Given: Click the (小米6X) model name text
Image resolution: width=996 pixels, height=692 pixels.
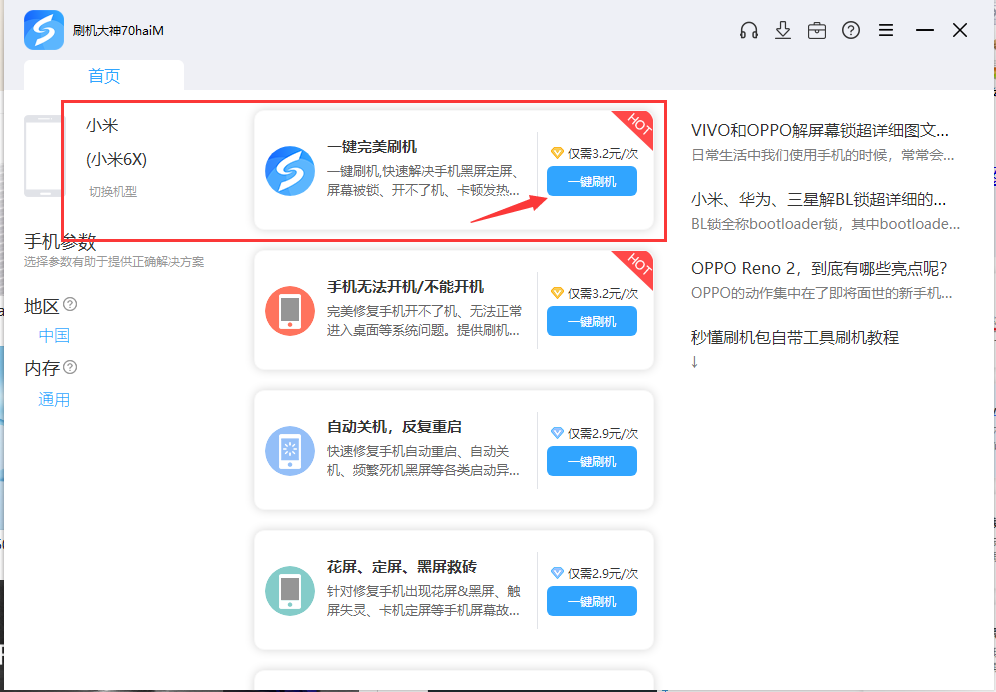Looking at the screenshot, I should (x=116, y=159).
